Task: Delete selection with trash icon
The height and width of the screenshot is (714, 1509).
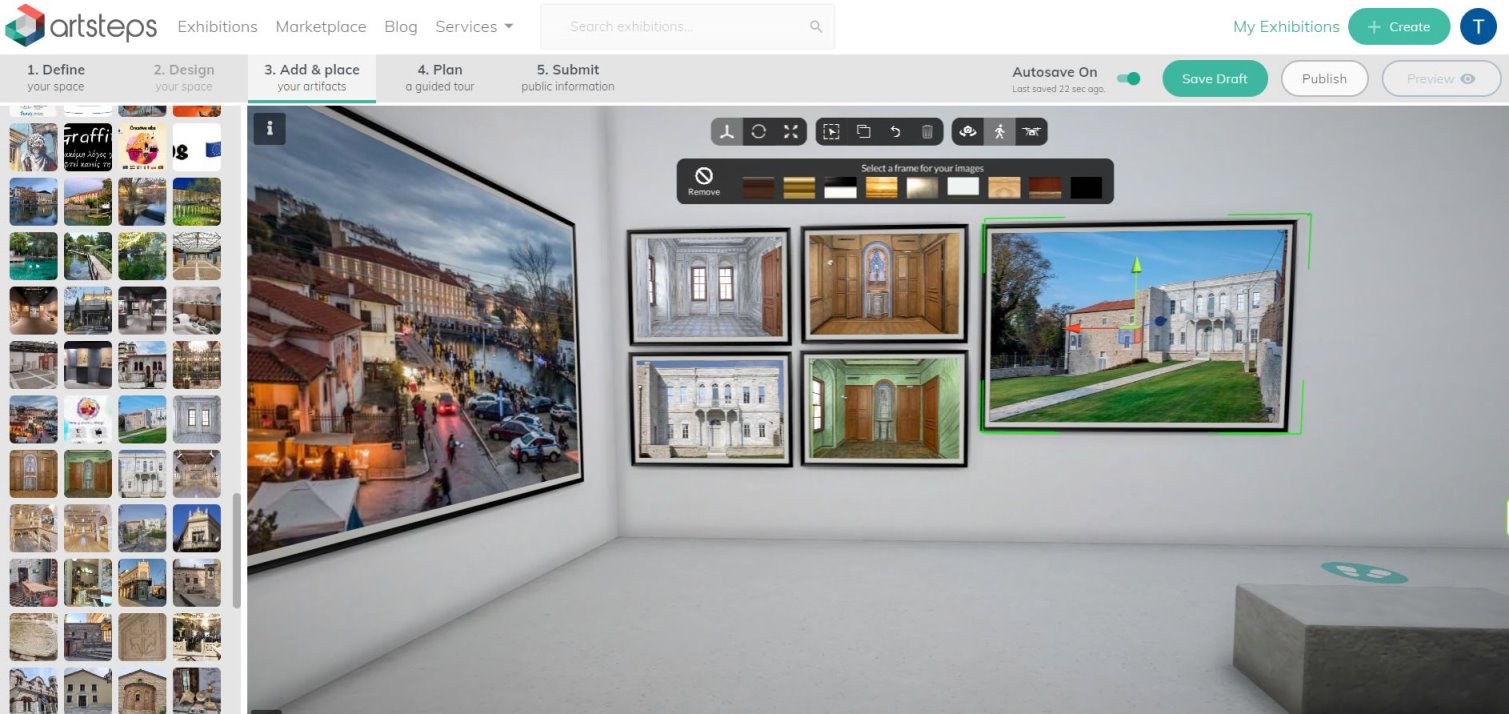Action: [x=927, y=131]
